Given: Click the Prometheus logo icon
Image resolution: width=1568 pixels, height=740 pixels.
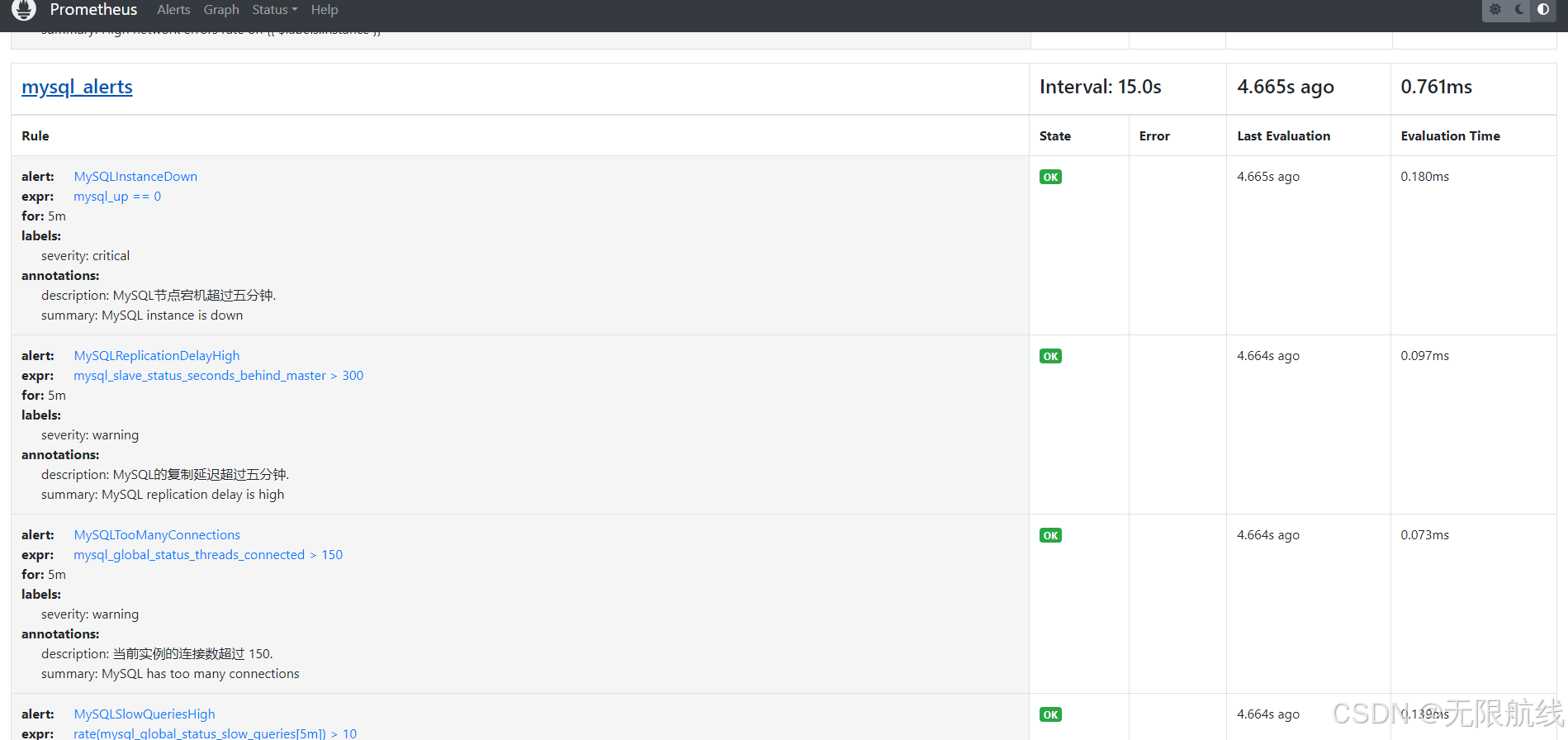Looking at the screenshot, I should 23,11.
